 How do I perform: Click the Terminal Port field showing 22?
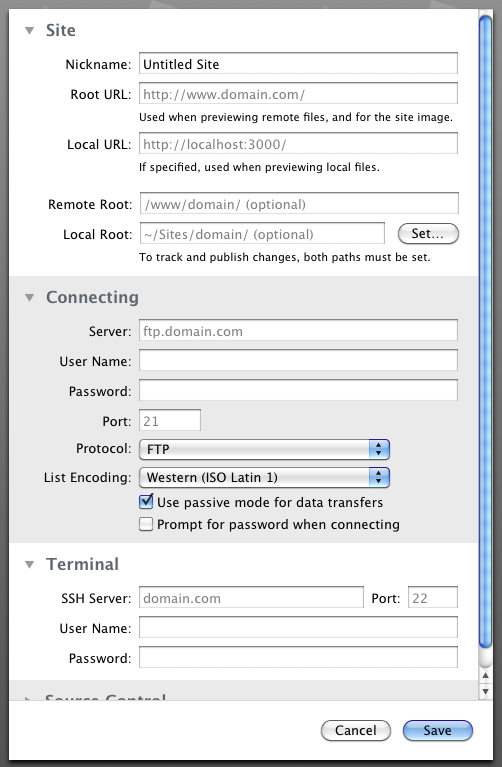click(x=433, y=598)
